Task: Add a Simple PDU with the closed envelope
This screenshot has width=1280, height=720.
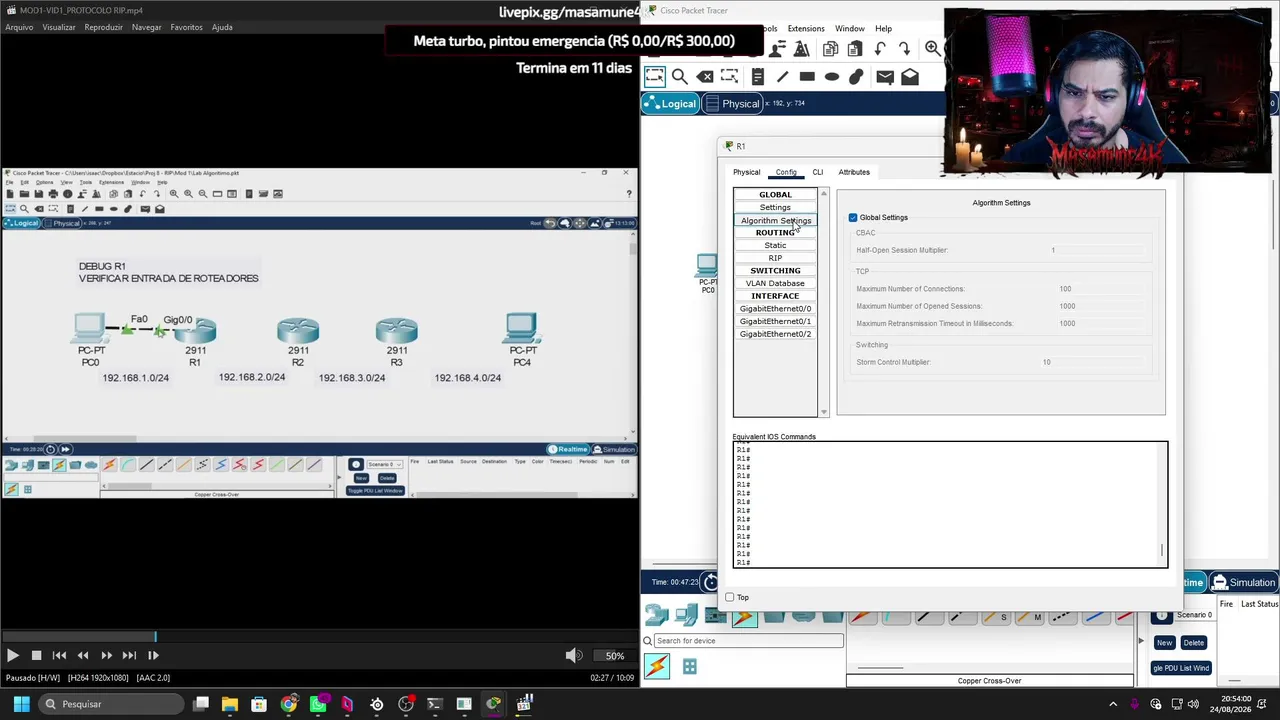Action: tap(885, 77)
